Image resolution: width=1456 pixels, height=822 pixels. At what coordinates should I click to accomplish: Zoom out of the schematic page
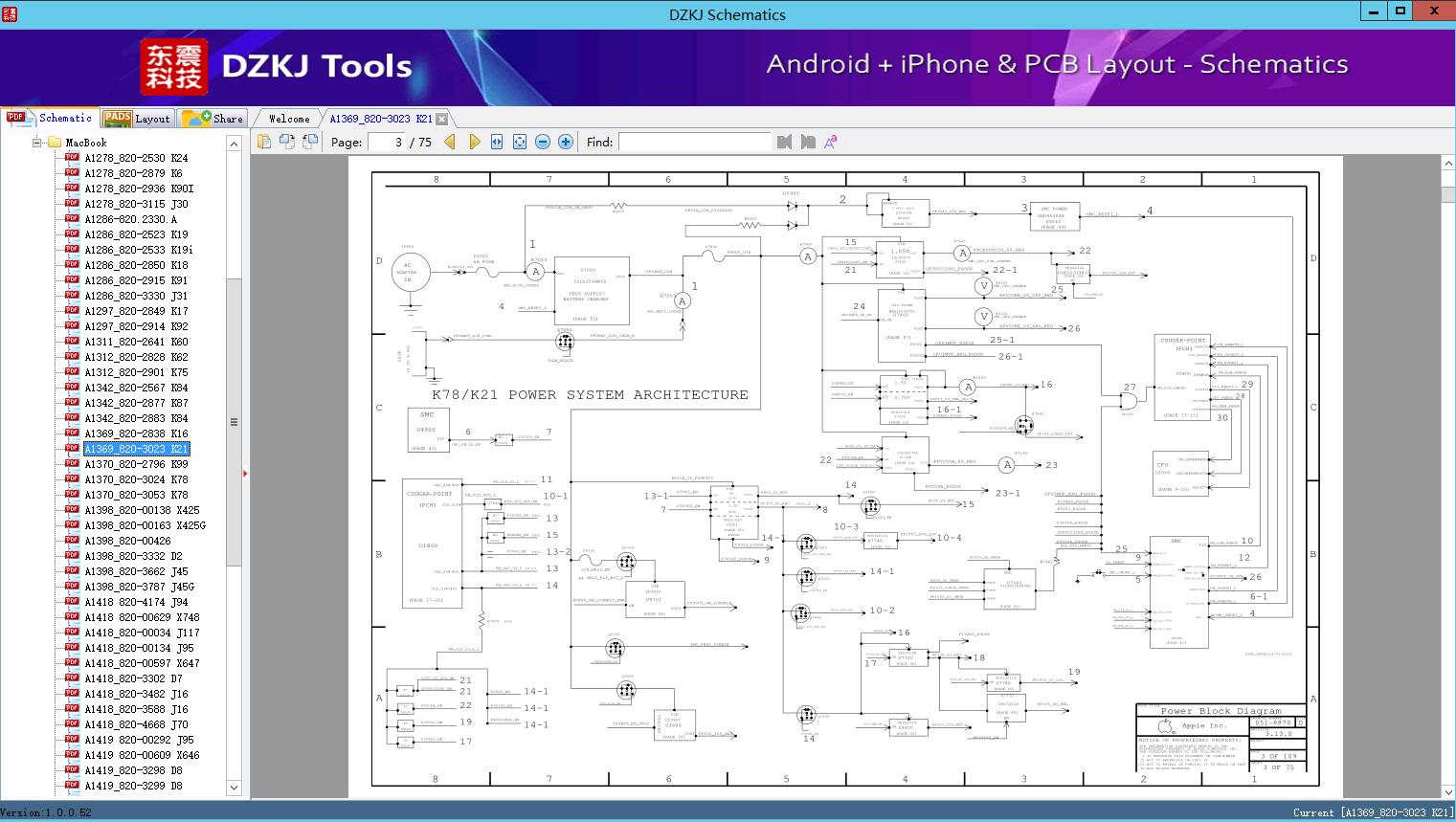tap(542, 141)
